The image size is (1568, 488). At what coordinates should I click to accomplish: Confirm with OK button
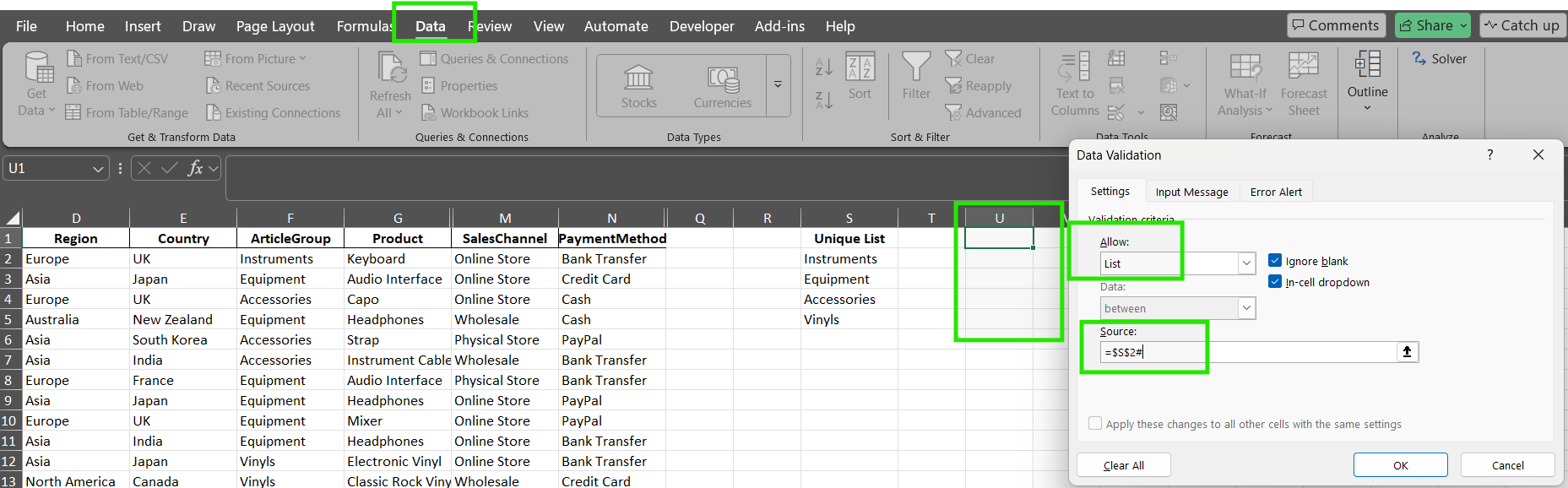click(x=1400, y=465)
